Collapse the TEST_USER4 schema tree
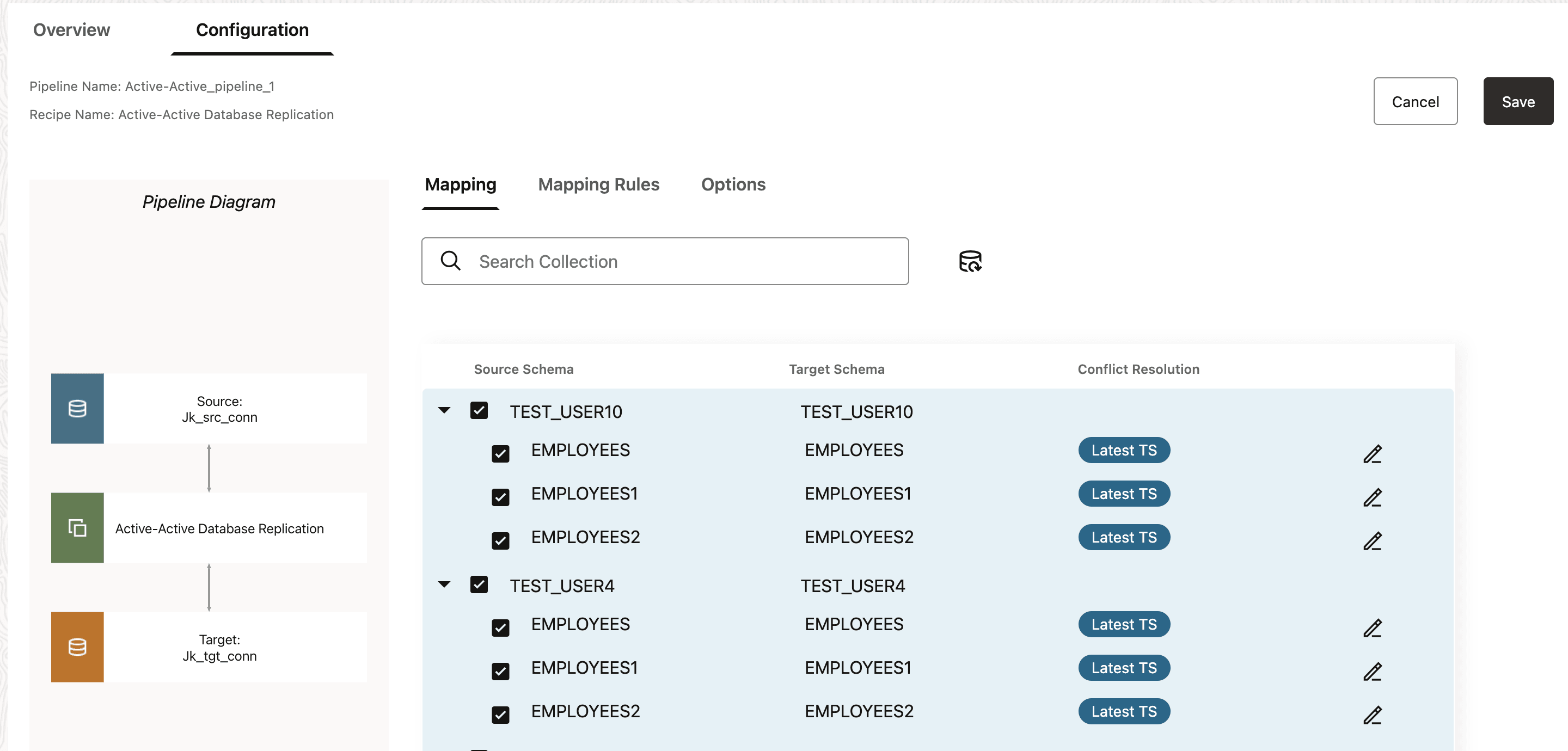The height and width of the screenshot is (751, 1568). (x=444, y=585)
